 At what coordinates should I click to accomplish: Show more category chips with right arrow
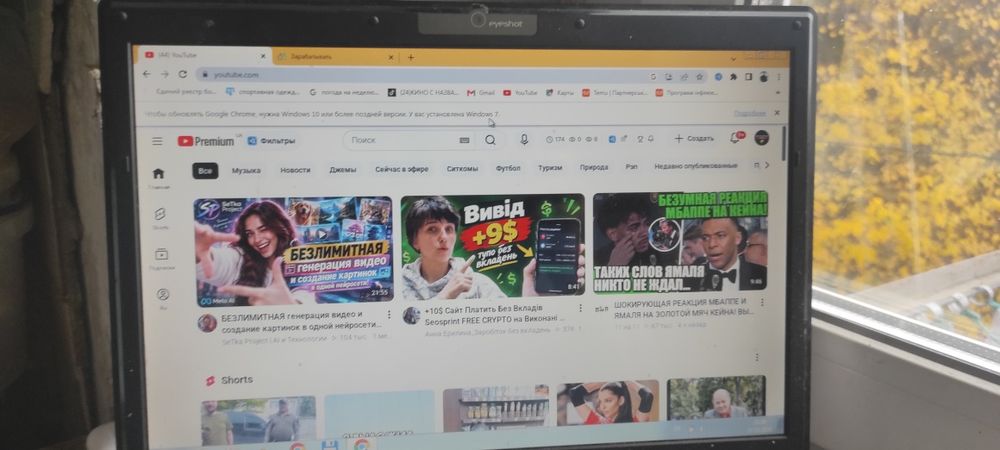point(767,165)
